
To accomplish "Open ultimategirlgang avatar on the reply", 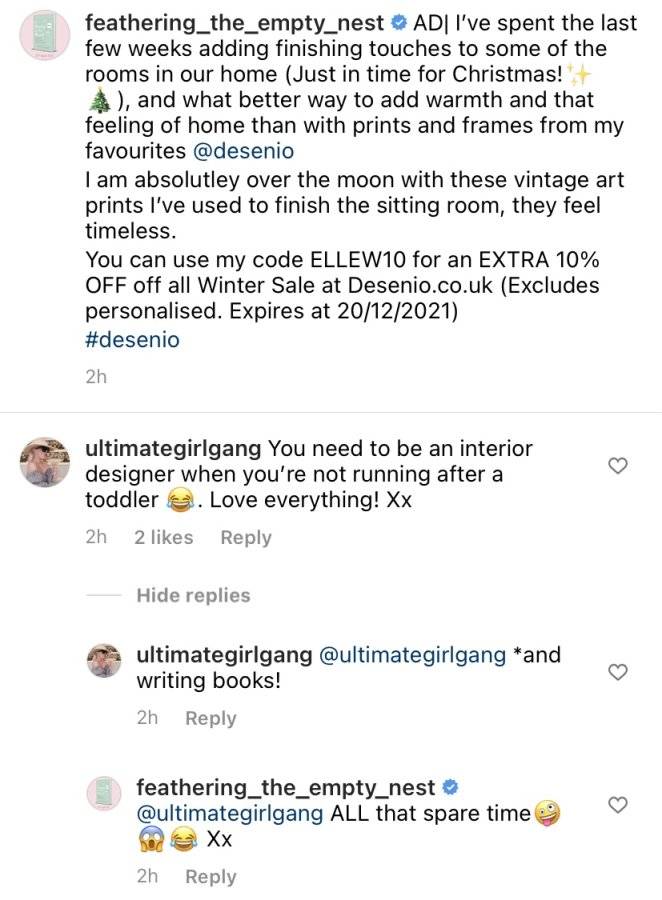I will pyautogui.click(x=104, y=661).
